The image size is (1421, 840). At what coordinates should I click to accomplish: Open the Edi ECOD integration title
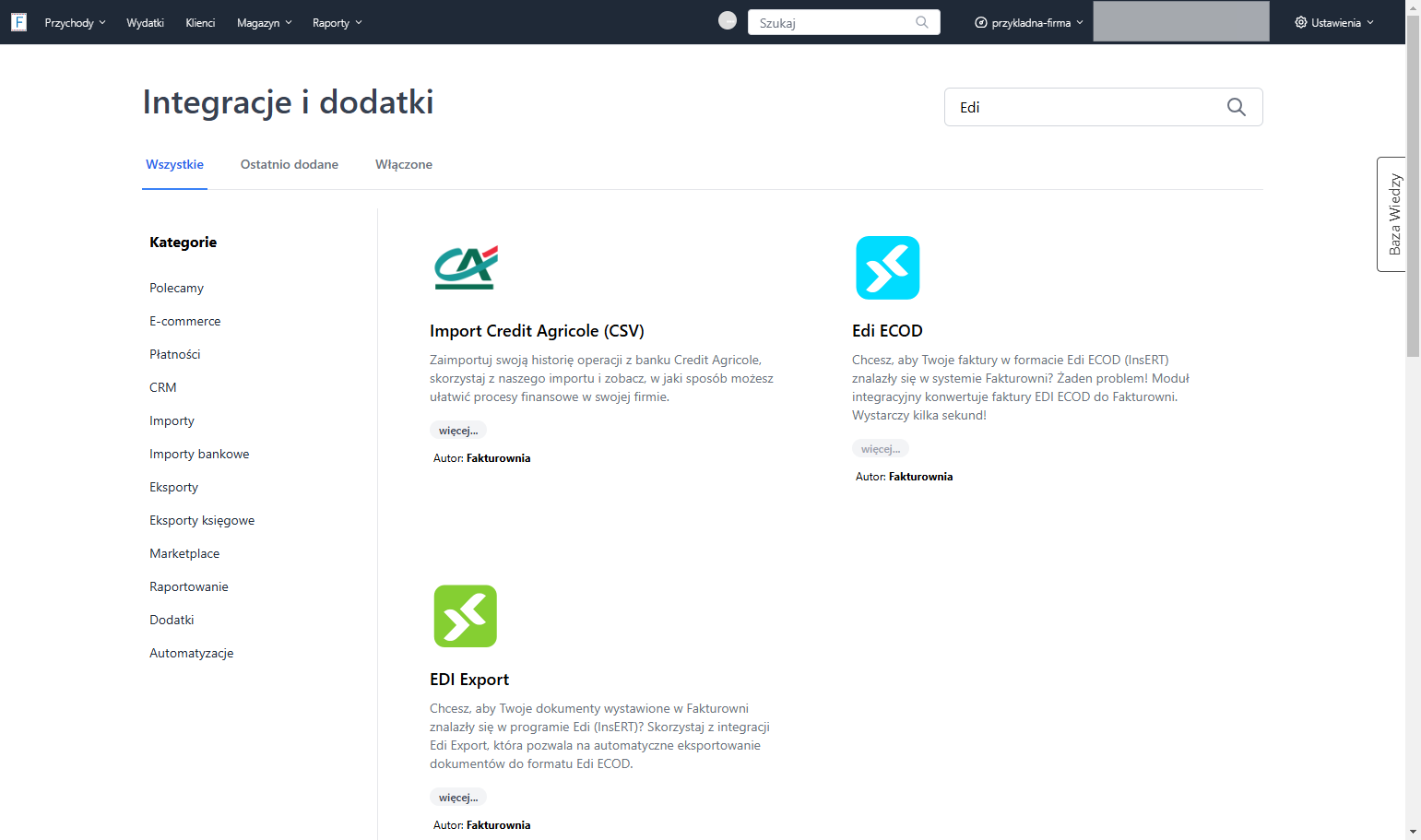pos(887,331)
